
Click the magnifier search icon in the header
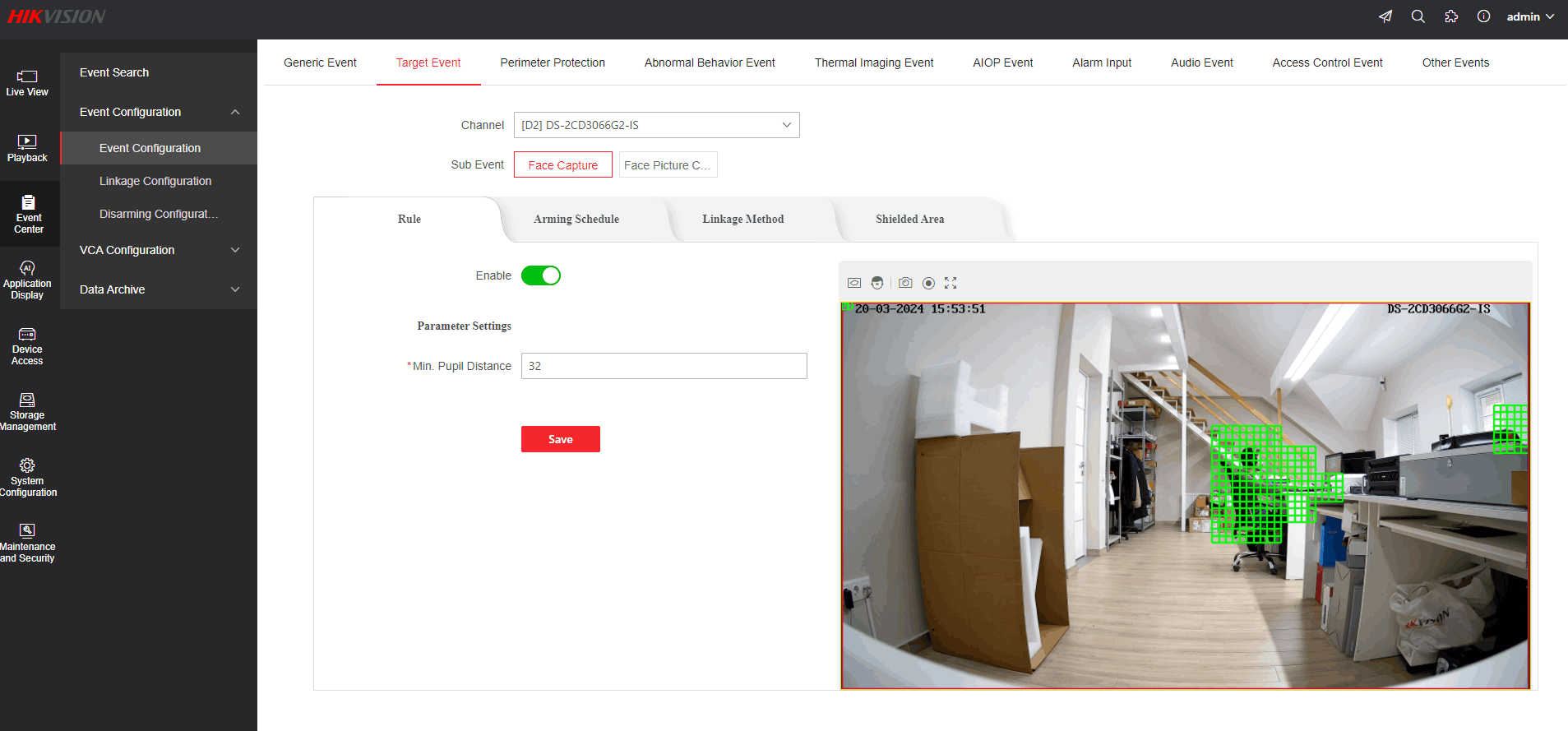click(x=1418, y=16)
